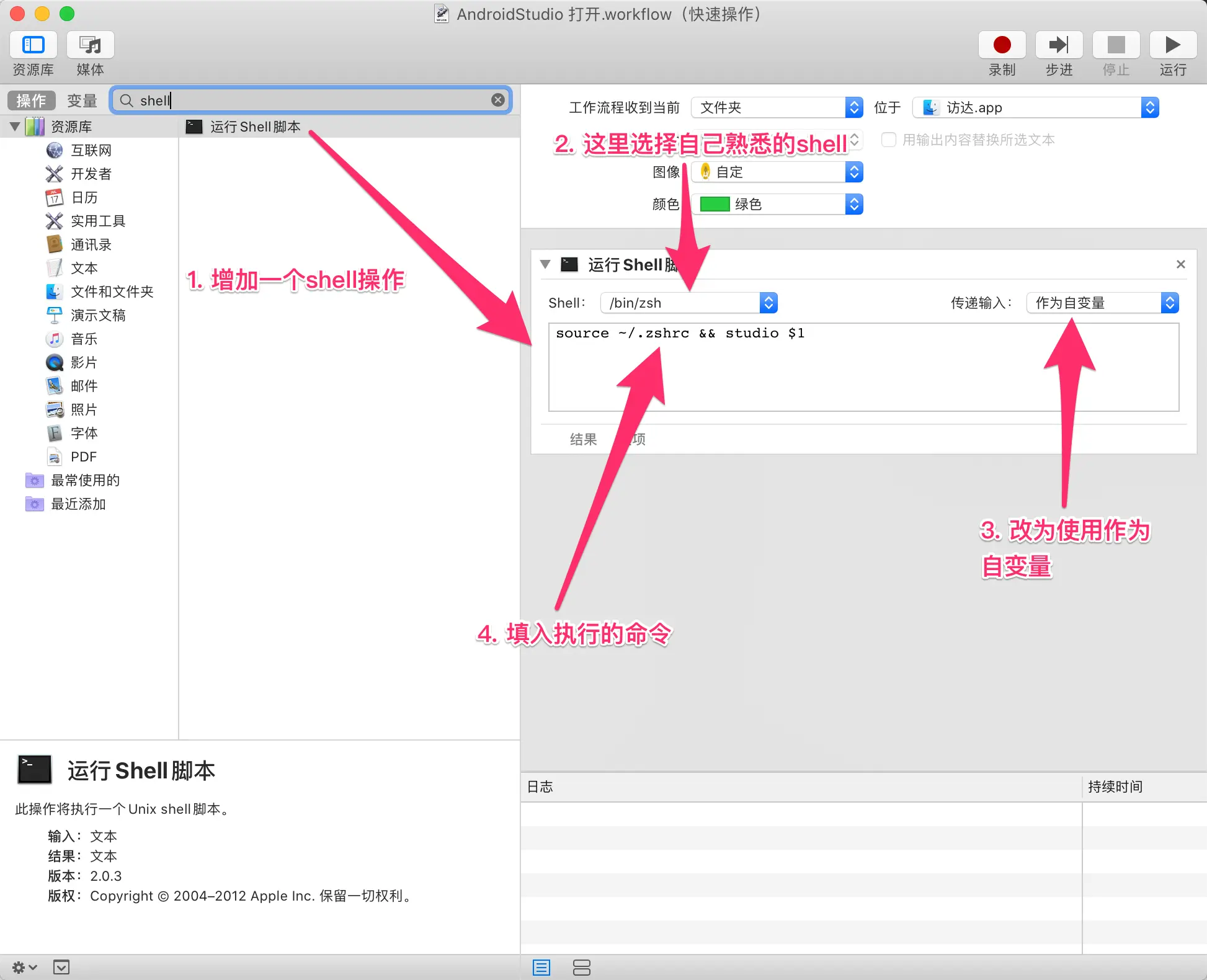Enable replace selected text with output checkbox

click(x=889, y=140)
